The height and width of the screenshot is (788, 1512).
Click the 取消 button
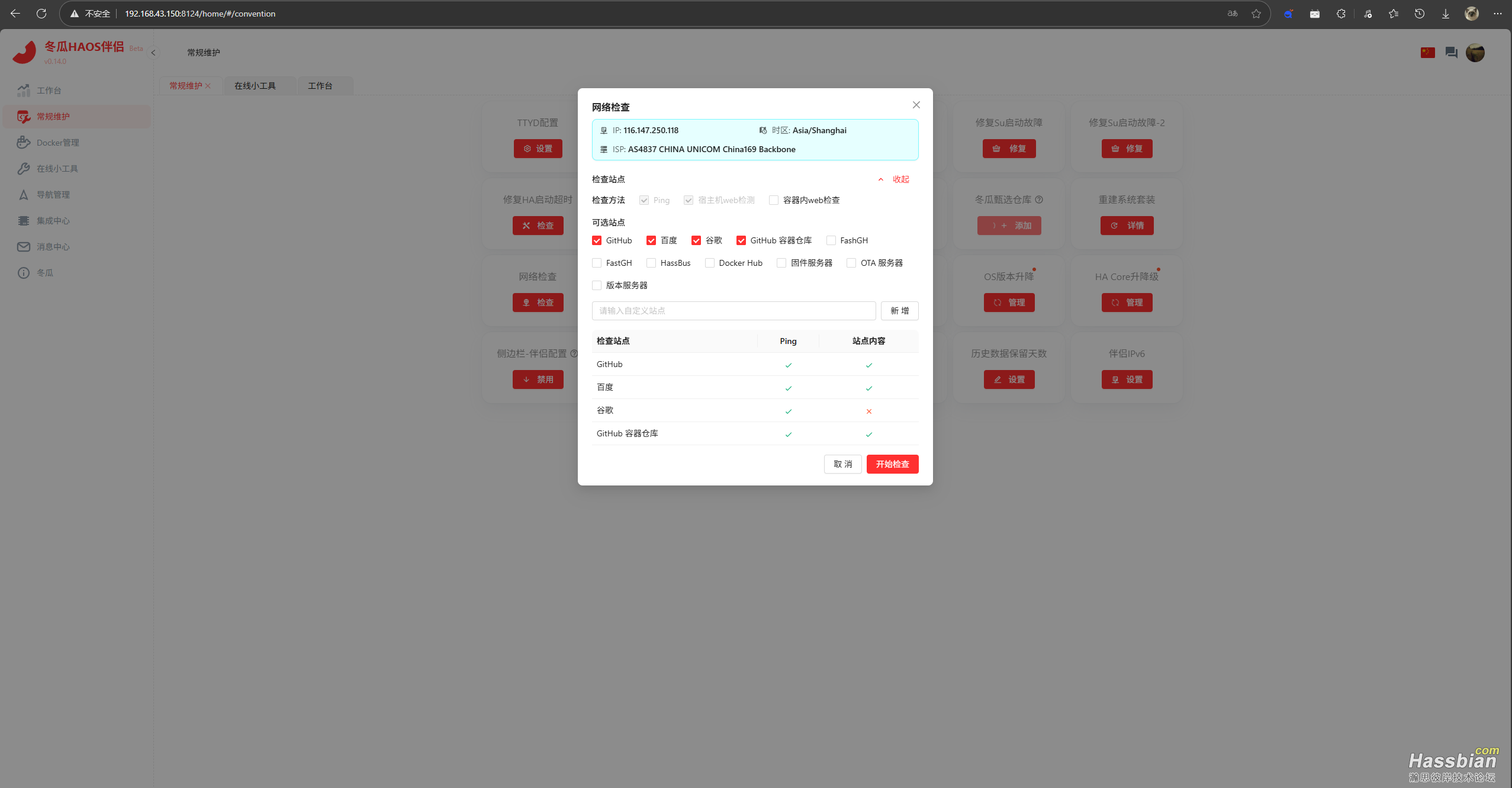click(842, 464)
